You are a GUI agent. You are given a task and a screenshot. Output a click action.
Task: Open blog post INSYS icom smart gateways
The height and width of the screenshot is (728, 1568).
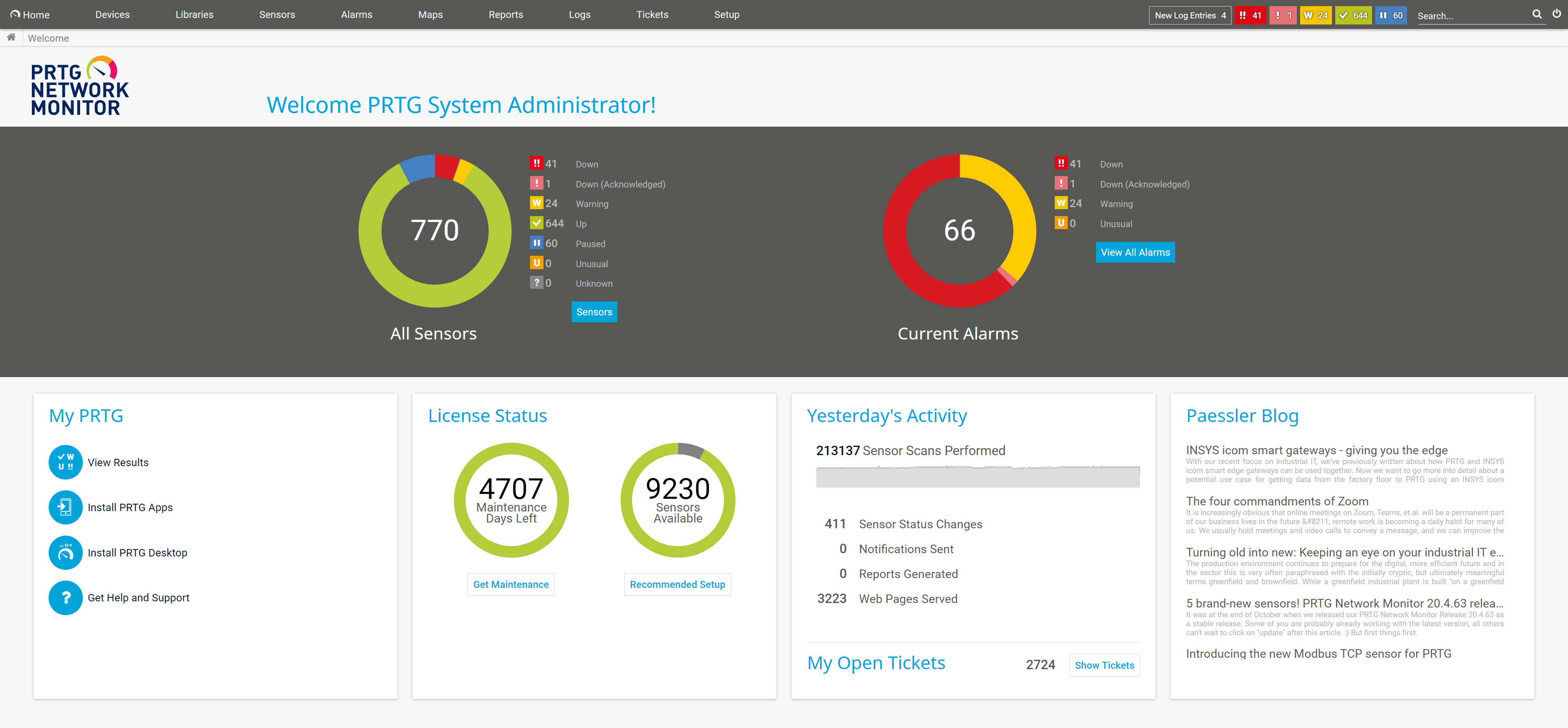pos(1316,450)
